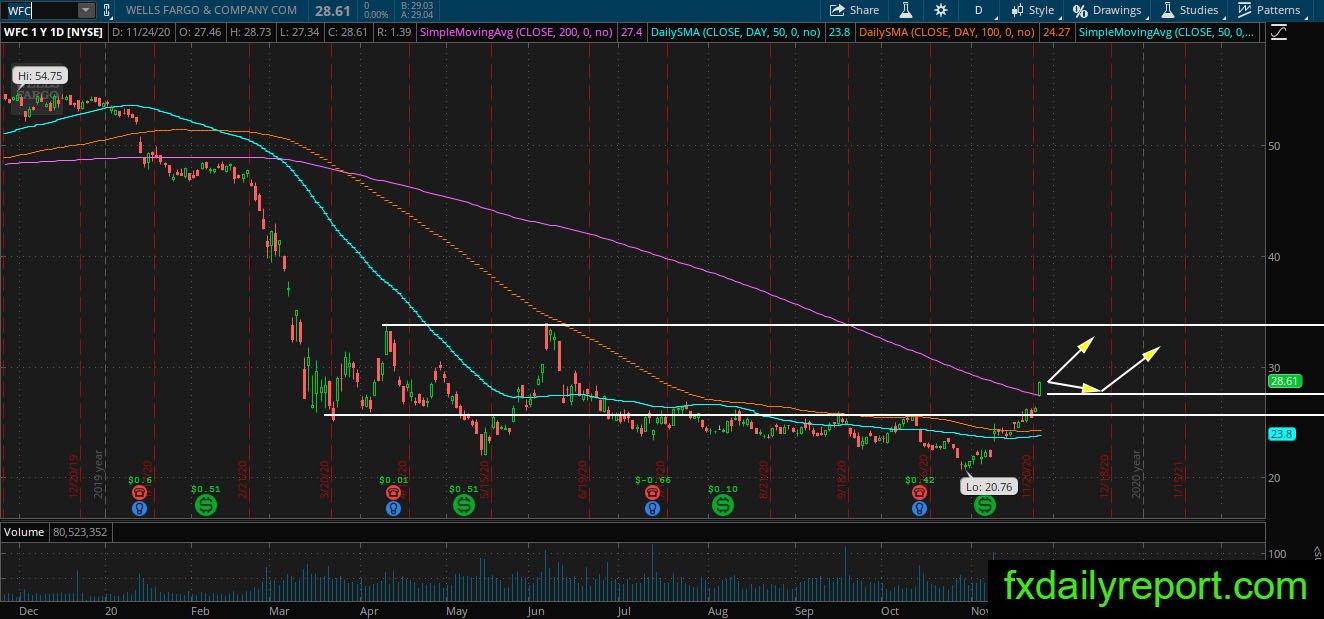The image size is (1324, 619).
Task: Open chart settings gear icon
Action: point(941,10)
